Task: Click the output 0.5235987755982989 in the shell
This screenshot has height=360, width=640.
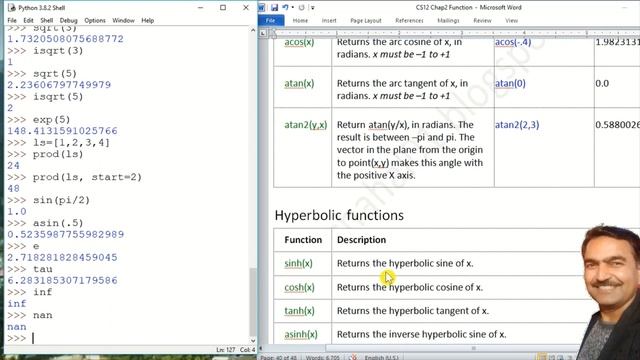Action: pos(66,235)
